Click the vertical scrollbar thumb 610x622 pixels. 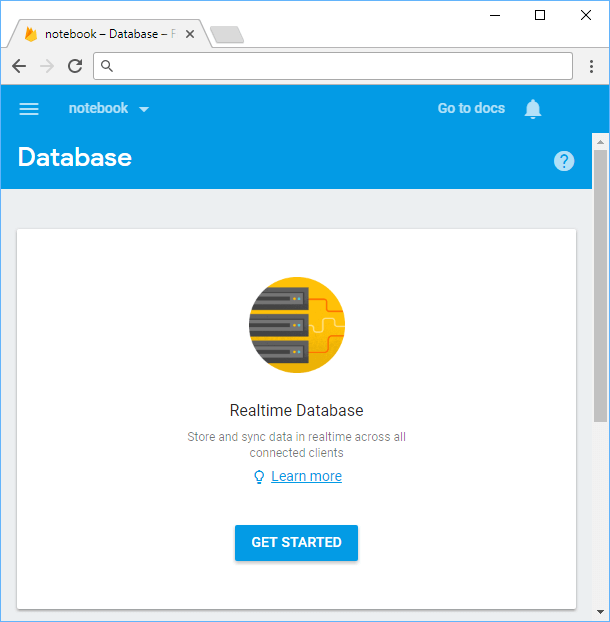[x=600, y=286]
